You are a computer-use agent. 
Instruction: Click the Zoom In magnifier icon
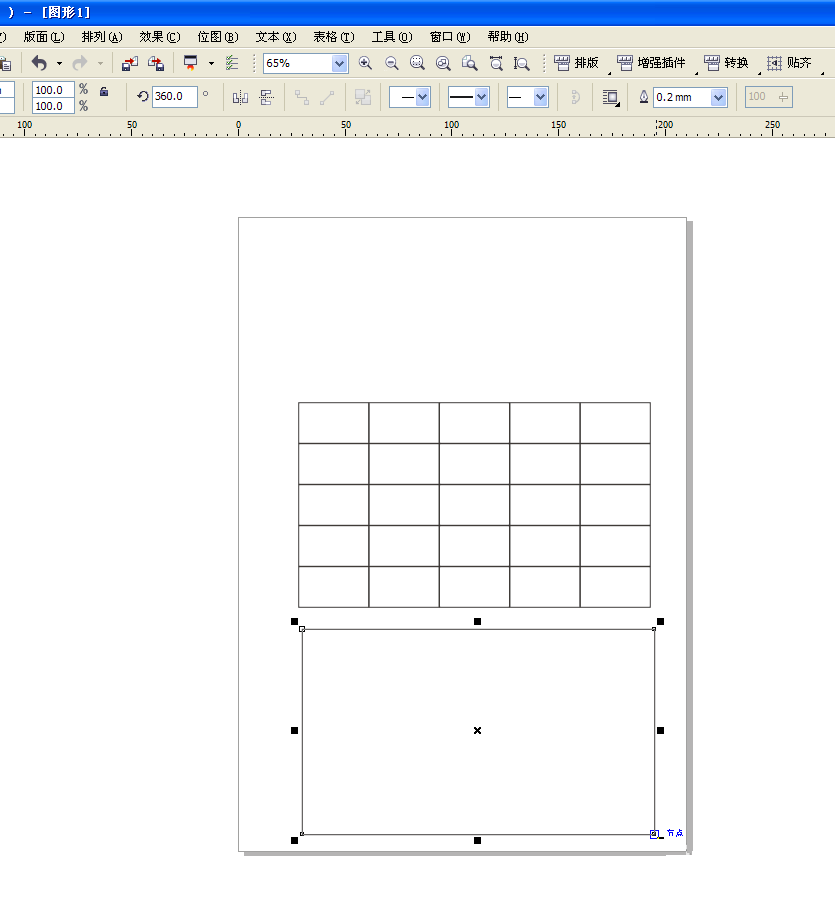click(x=366, y=63)
